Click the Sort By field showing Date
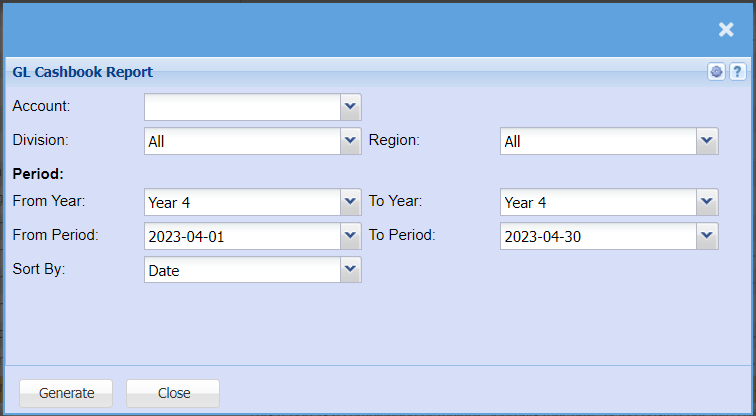Screen dimensions: 756x416 (242, 270)
